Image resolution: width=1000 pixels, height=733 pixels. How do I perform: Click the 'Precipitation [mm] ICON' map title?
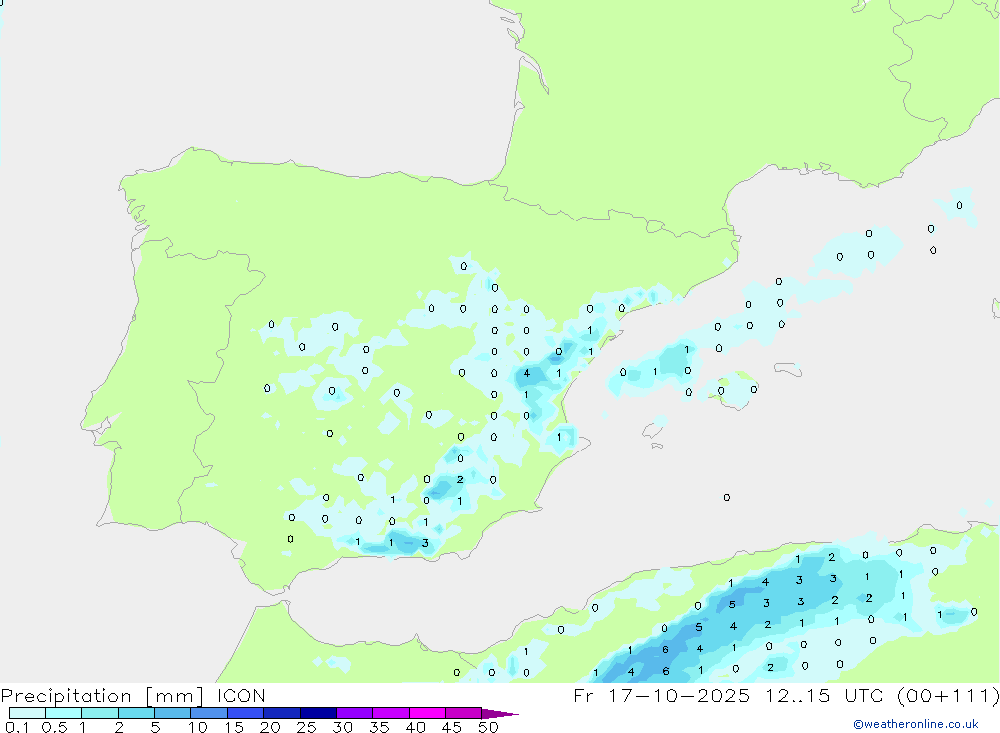point(133,695)
